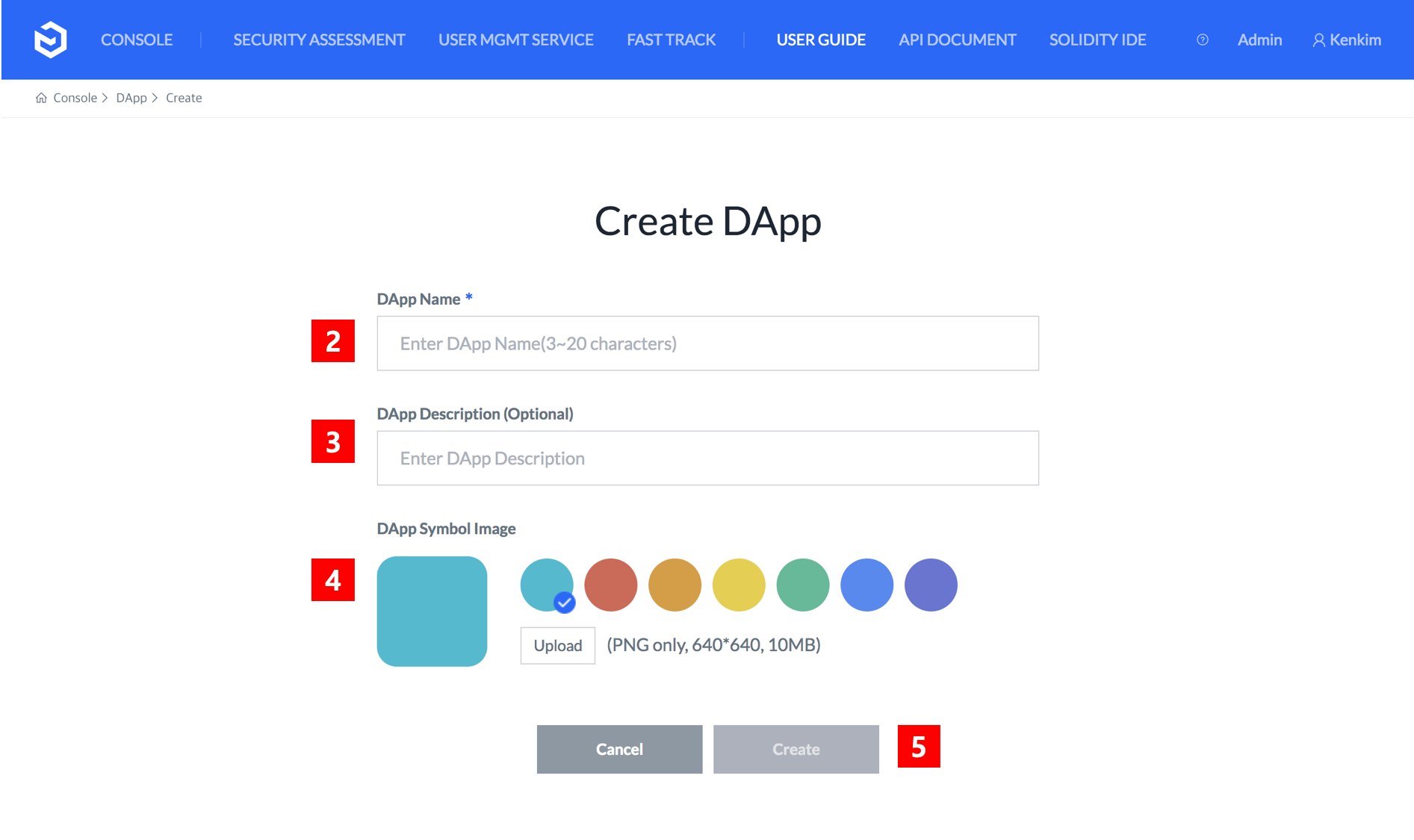
Task: Pick the yellow color swatch
Action: 739,585
